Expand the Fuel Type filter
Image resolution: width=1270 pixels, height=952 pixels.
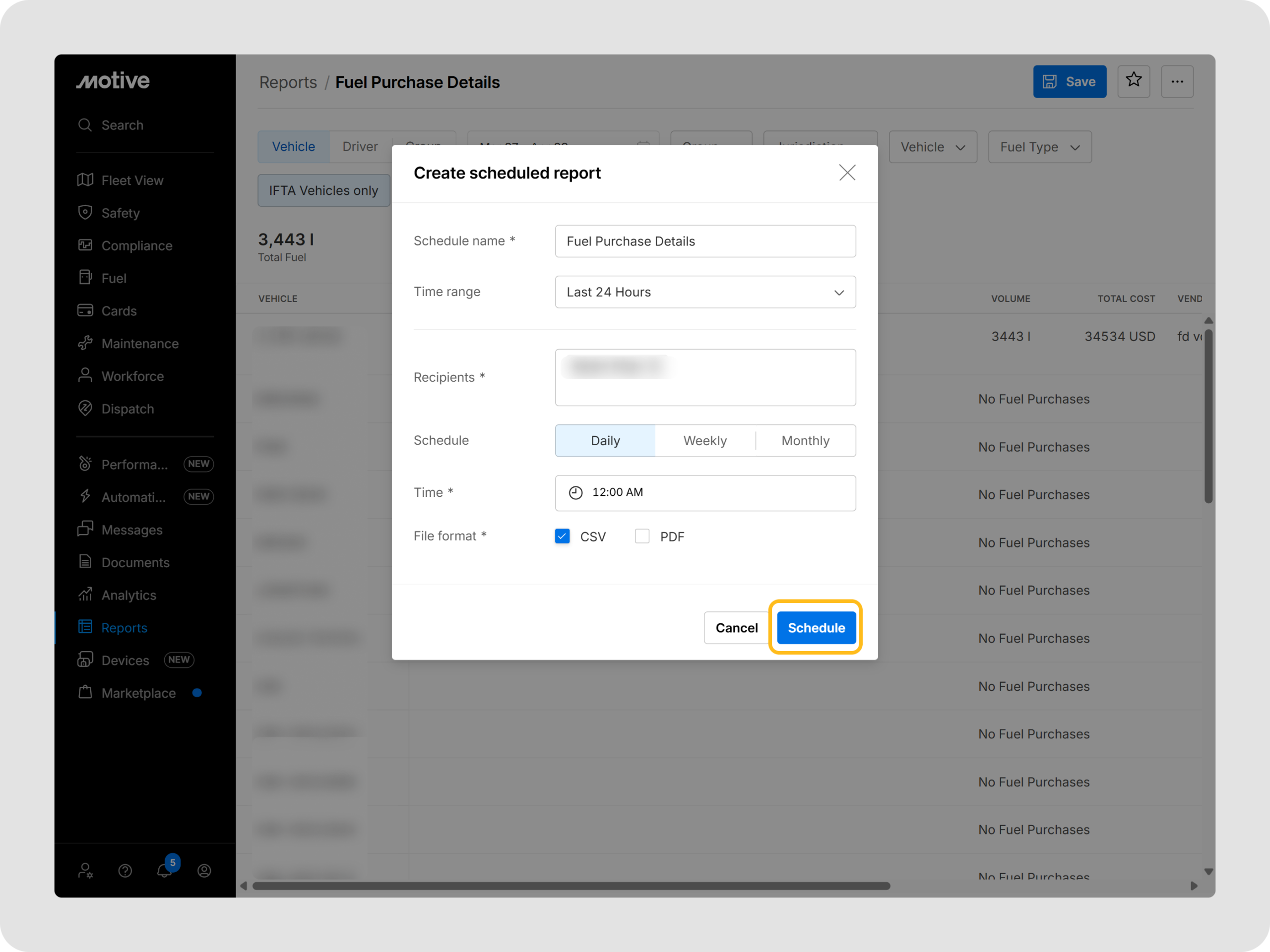click(x=1039, y=147)
